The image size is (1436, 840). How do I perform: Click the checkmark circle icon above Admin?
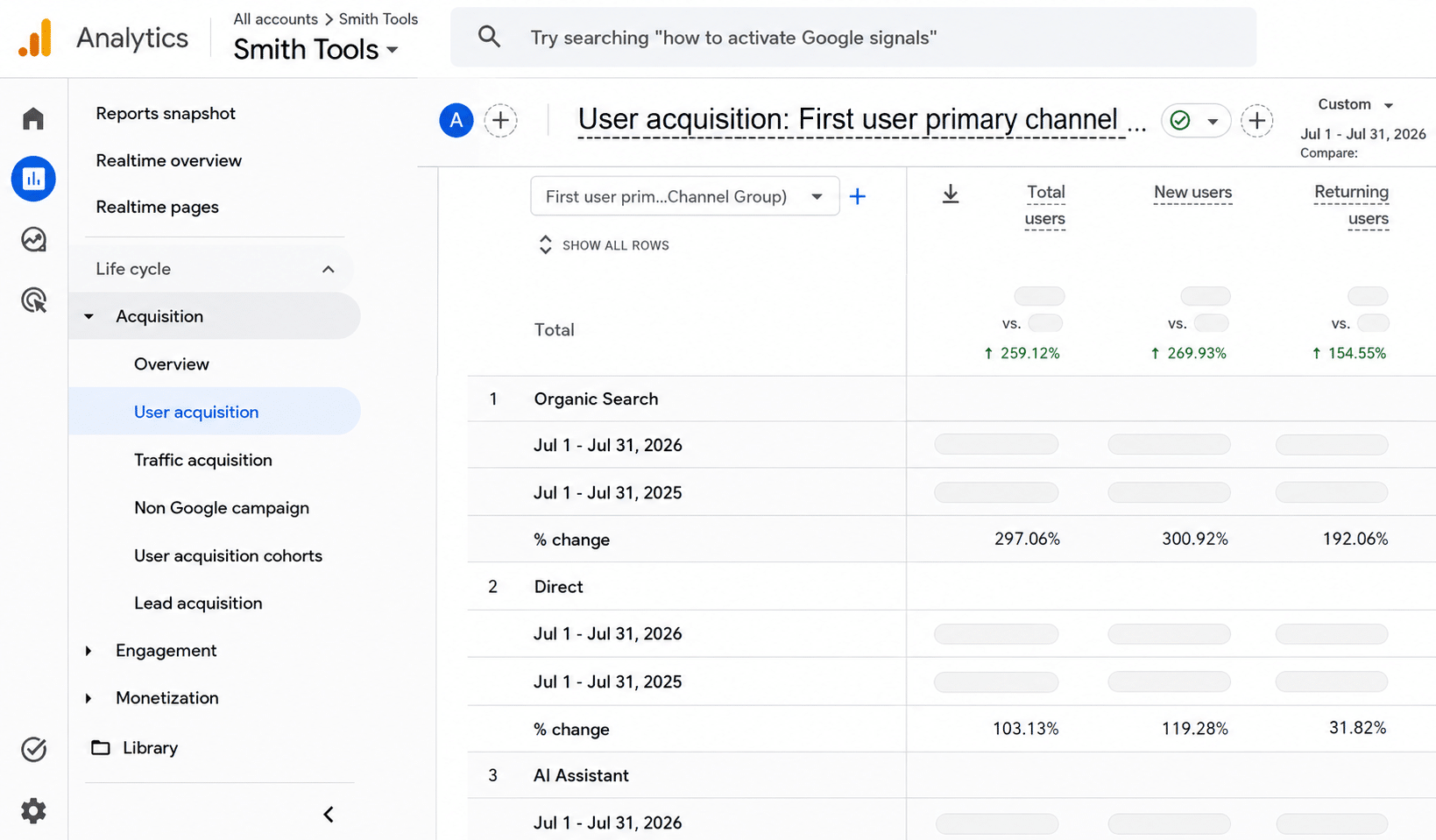(33, 750)
